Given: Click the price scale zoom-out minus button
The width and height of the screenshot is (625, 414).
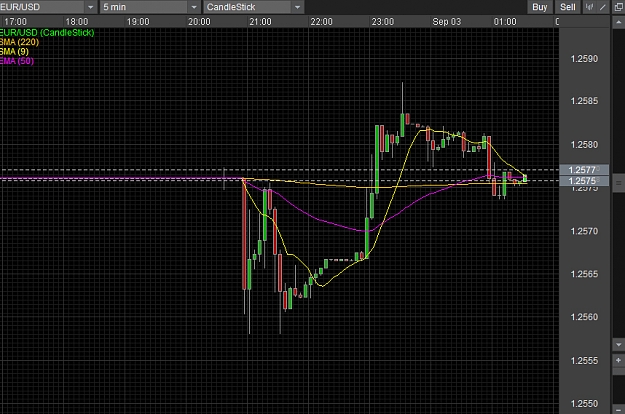Looking at the screenshot, I should 619,410.
